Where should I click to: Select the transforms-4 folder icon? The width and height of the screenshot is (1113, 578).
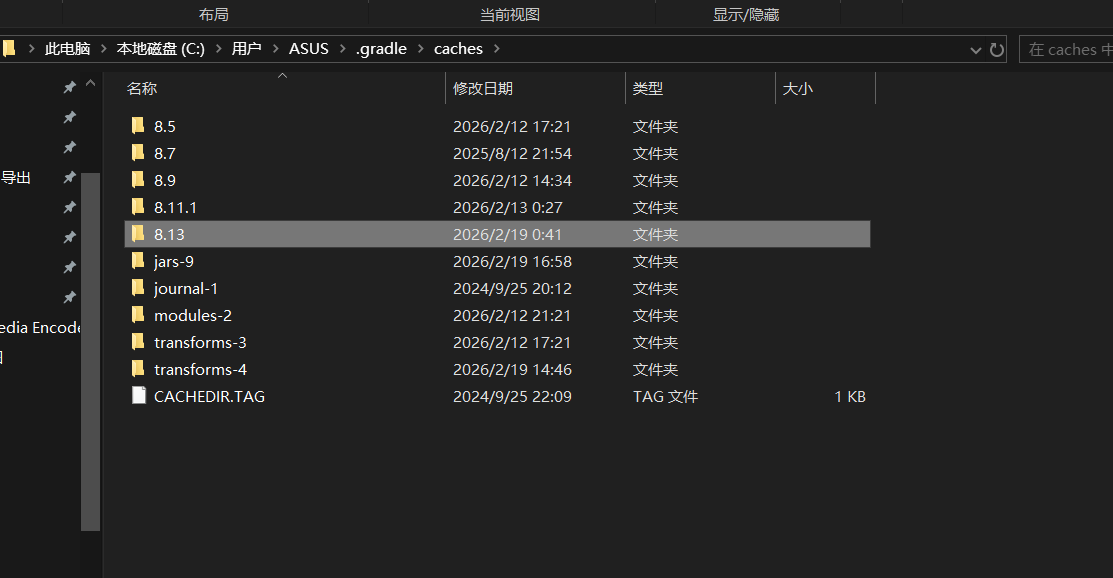pyautogui.click(x=138, y=369)
